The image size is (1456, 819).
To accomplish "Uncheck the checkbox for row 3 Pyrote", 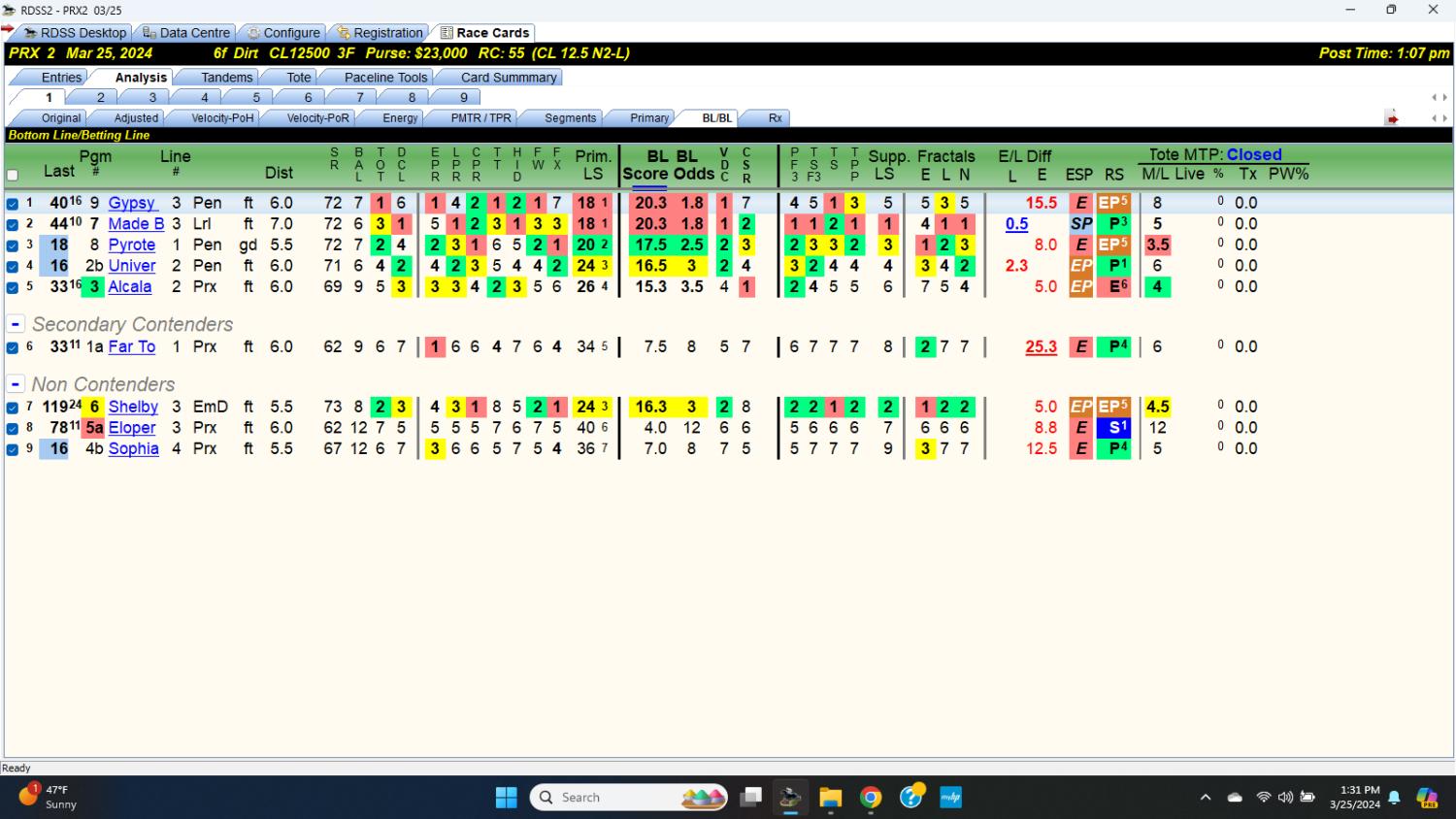I will (13, 246).
